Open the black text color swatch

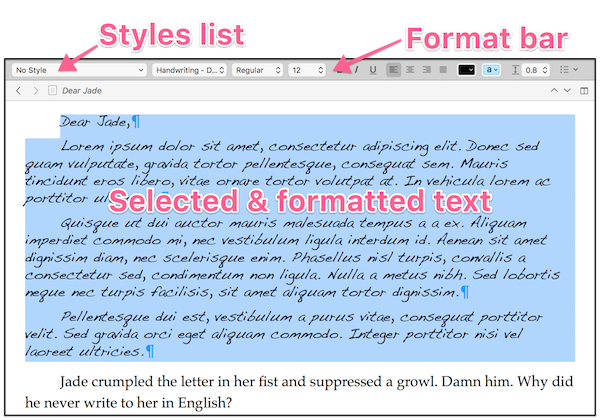click(x=466, y=70)
